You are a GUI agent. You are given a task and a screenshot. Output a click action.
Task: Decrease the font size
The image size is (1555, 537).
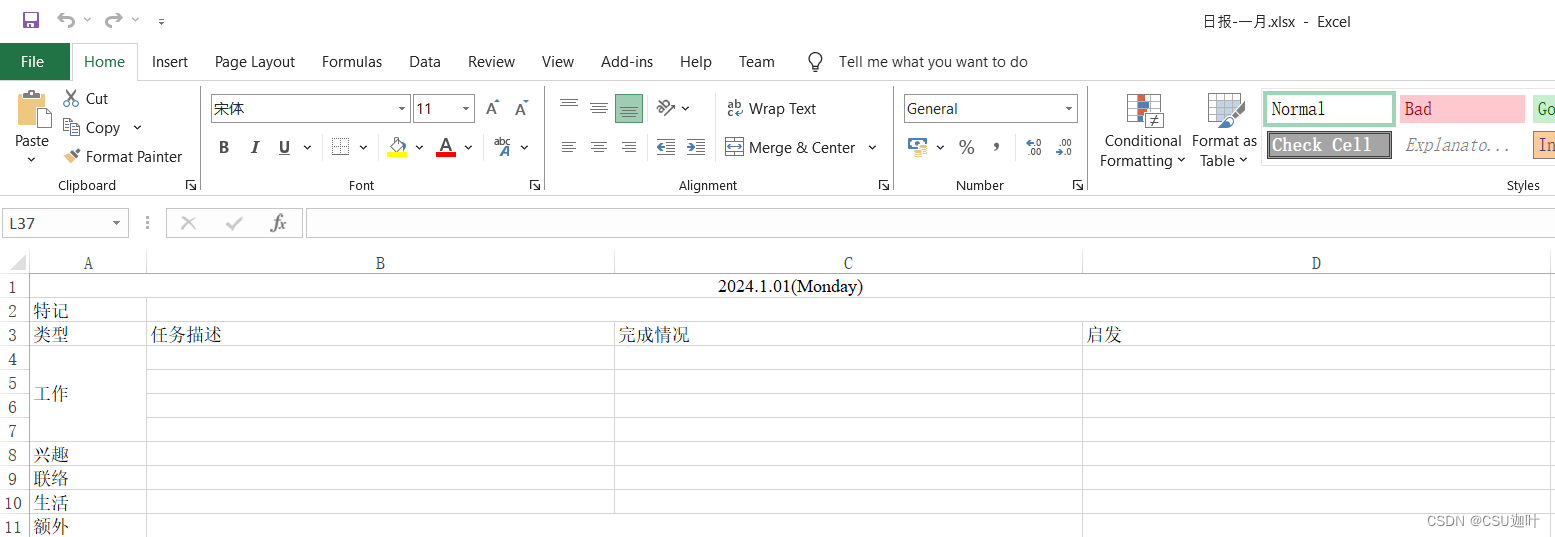click(x=521, y=108)
